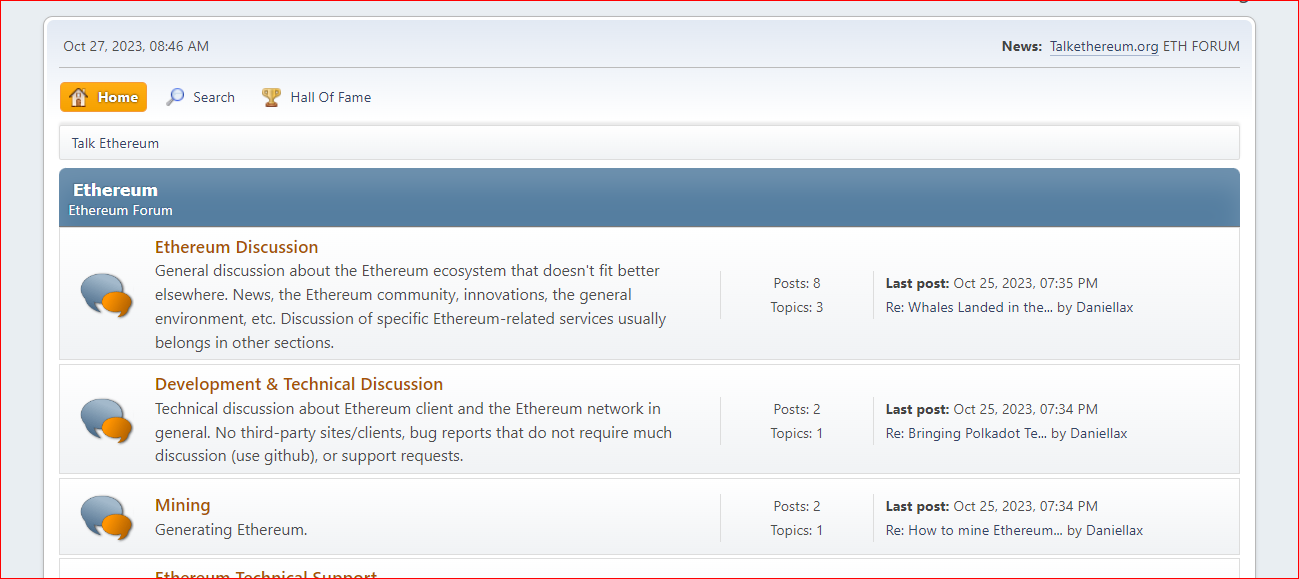Click last post time 07:35 PM text
This screenshot has height=579, width=1299.
[1066, 283]
